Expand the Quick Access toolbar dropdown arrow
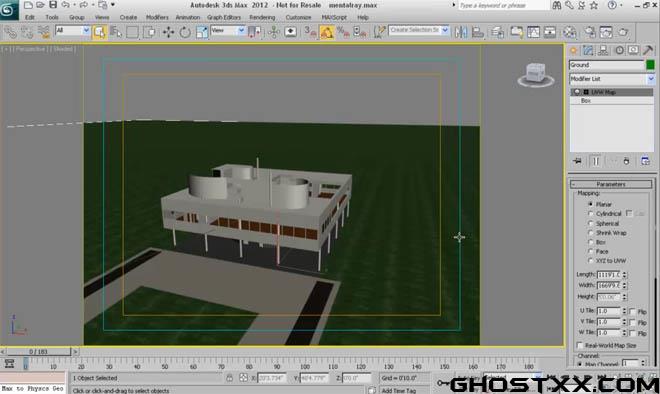The image size is (660, 394). (x=113, y=5)
